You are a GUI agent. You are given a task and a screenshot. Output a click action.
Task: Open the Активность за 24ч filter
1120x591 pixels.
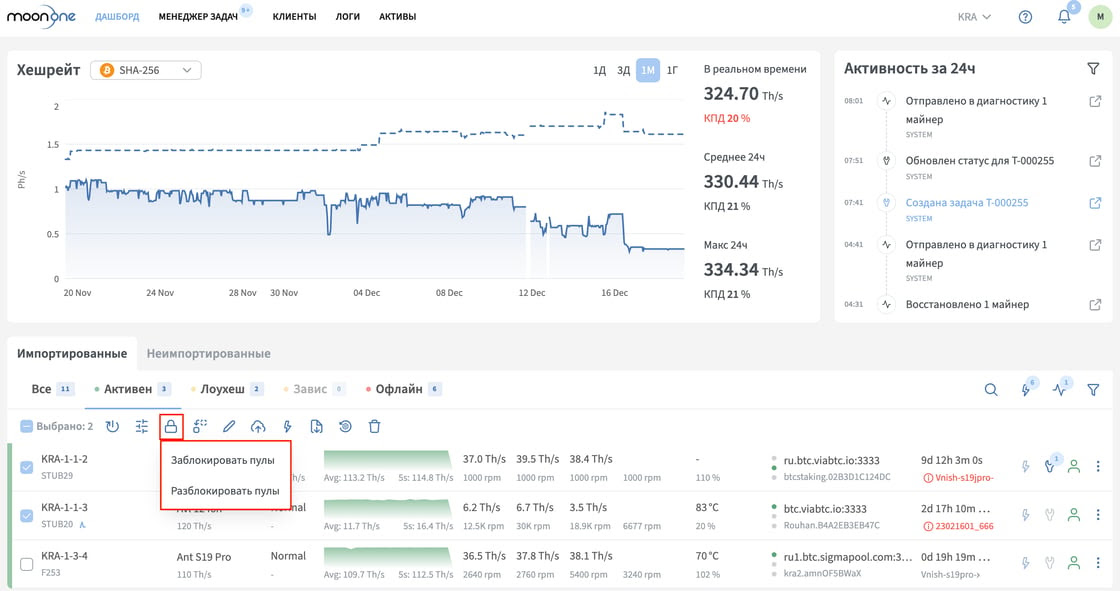[x=1093, y=69]
